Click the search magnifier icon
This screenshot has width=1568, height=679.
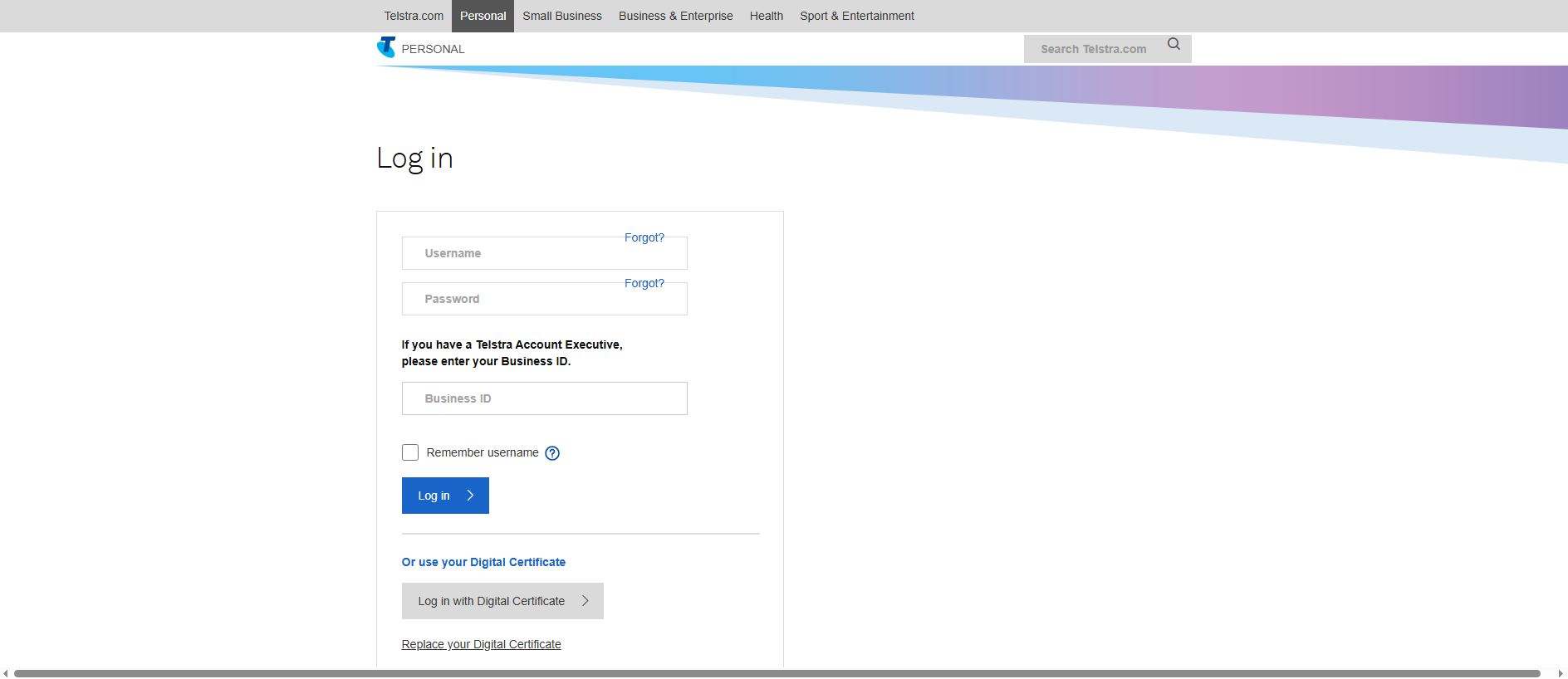(1174, 44)
